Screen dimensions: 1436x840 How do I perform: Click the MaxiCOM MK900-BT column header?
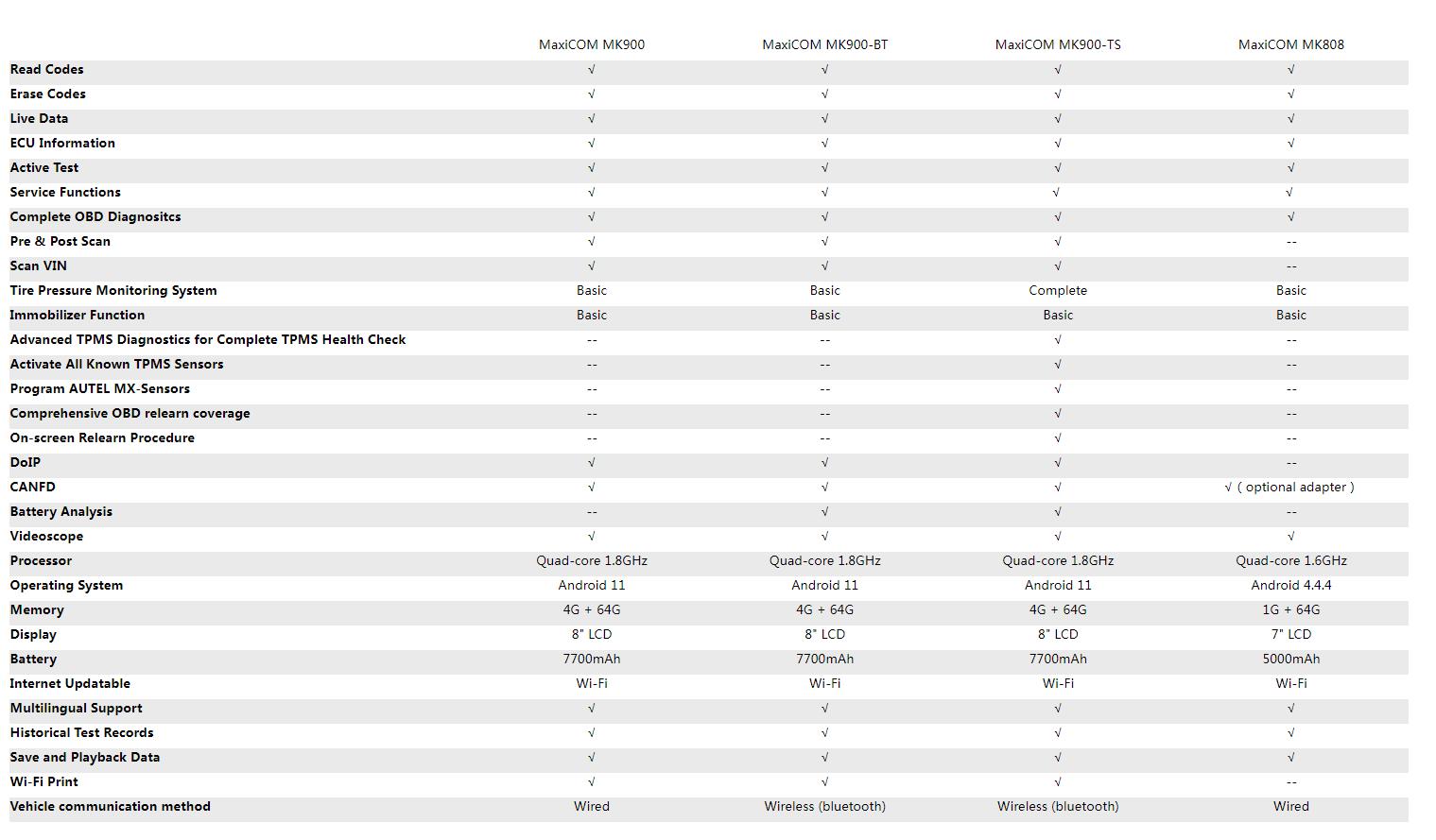click(824, 44)
